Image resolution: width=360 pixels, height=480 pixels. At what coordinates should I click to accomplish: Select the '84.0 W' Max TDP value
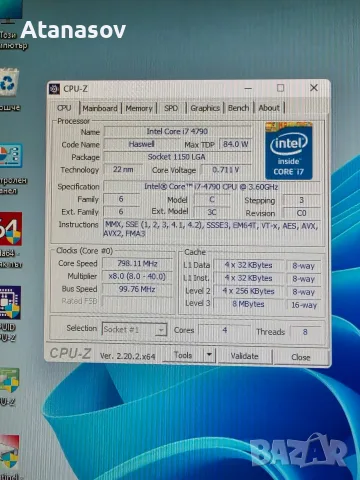coord(235,144)
